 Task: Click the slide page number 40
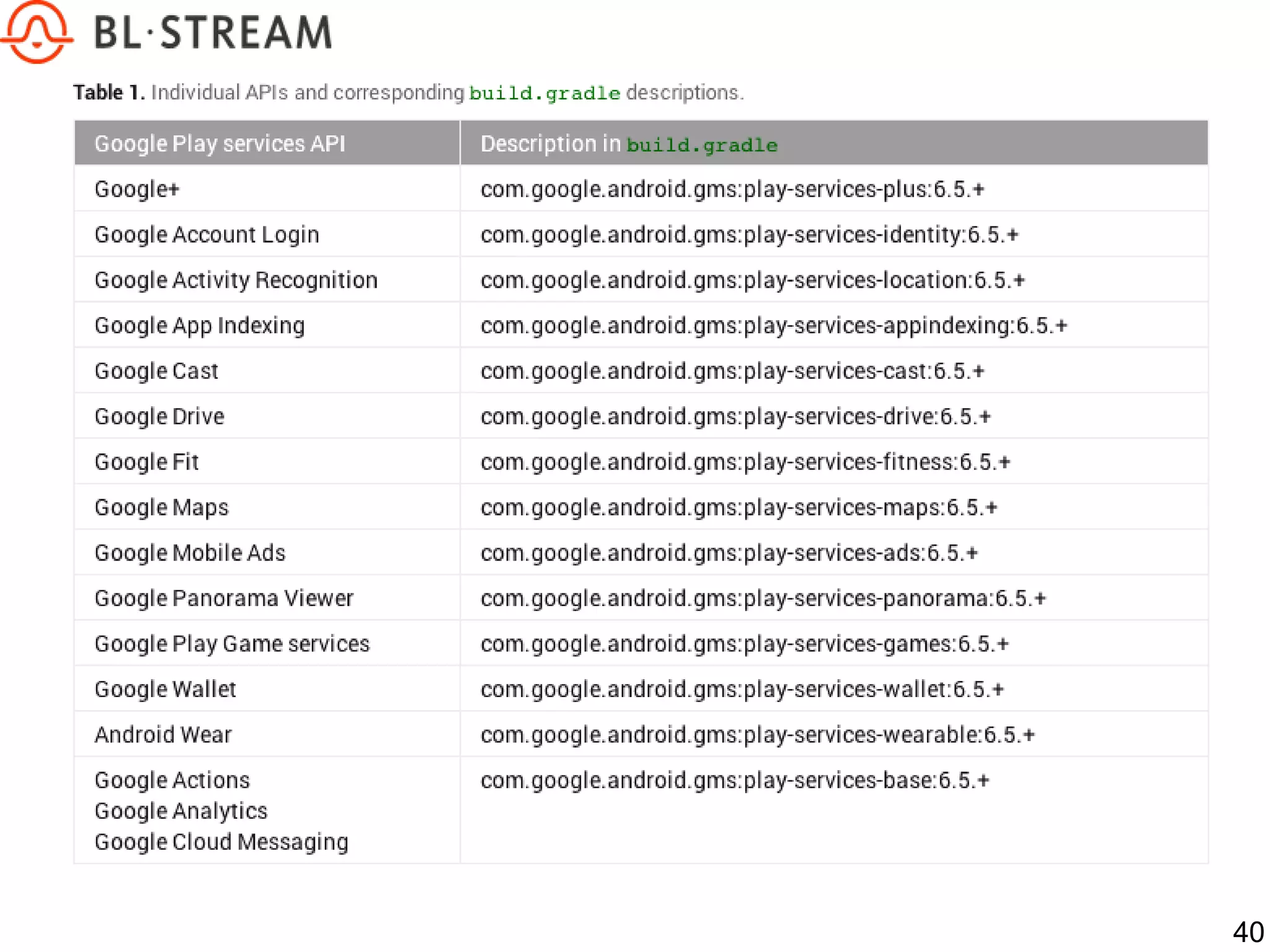tap(1248, 932)
